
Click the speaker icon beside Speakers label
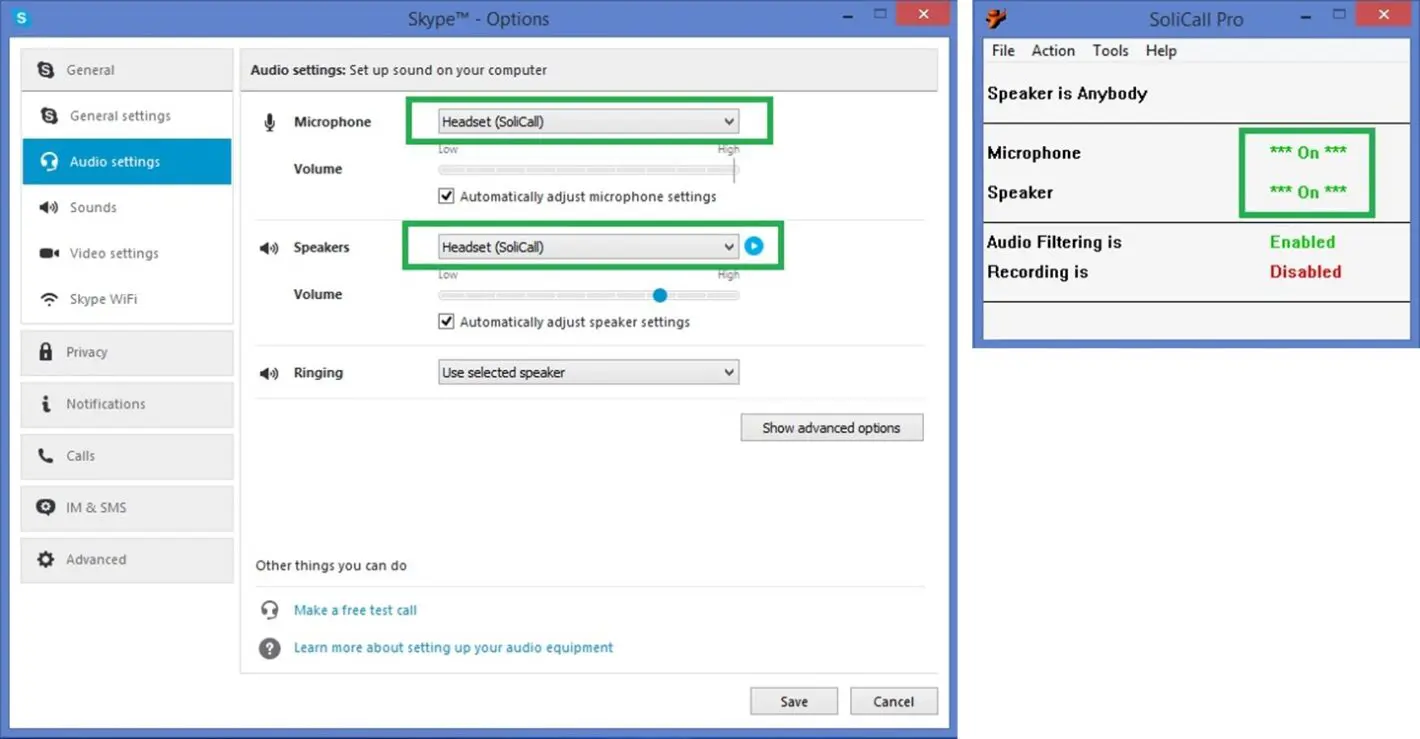point(269,248)
